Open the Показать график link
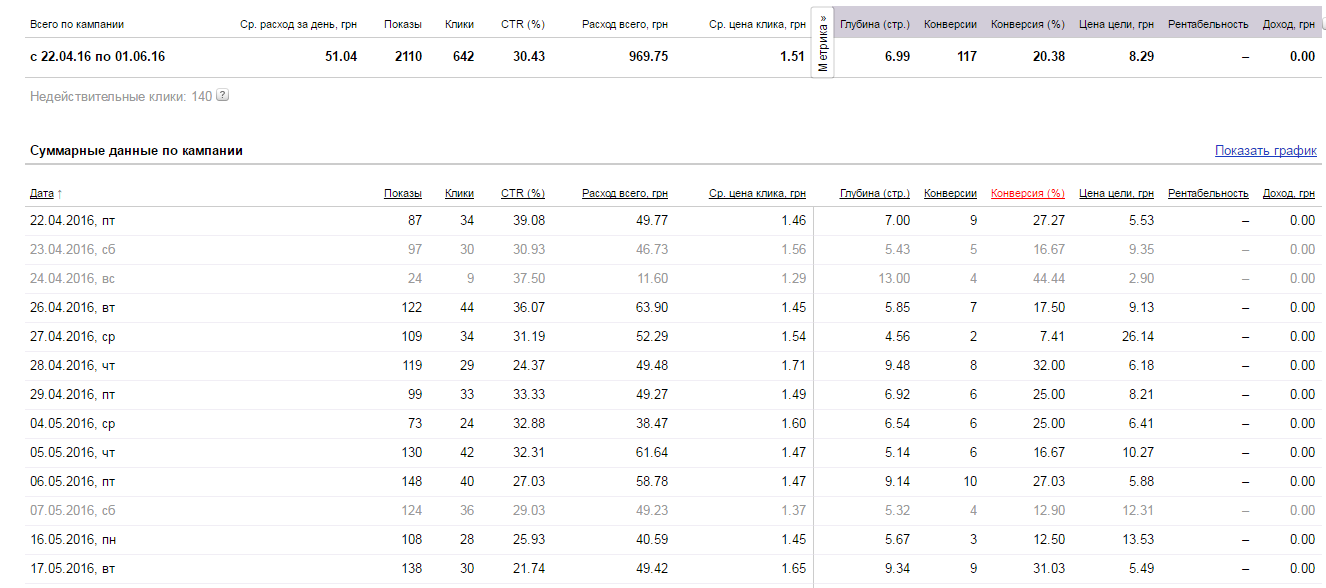The height and width of the screenshot is (588, 1326). coord(1265,151)
